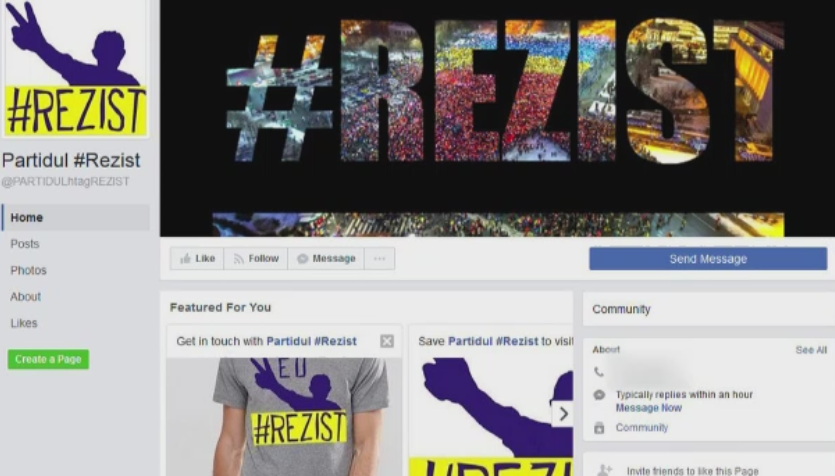Click the blue Send Message button
The image size is (835, 476).
point(708,259)
